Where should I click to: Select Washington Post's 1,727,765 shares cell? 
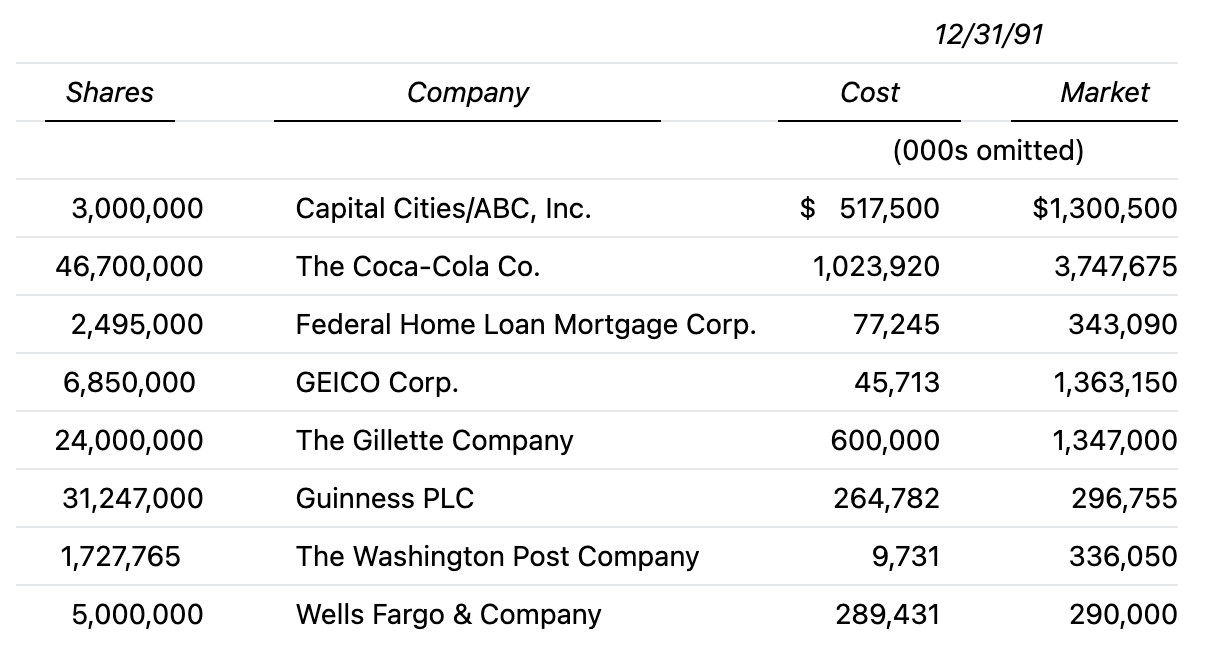(x=121, y=557)
